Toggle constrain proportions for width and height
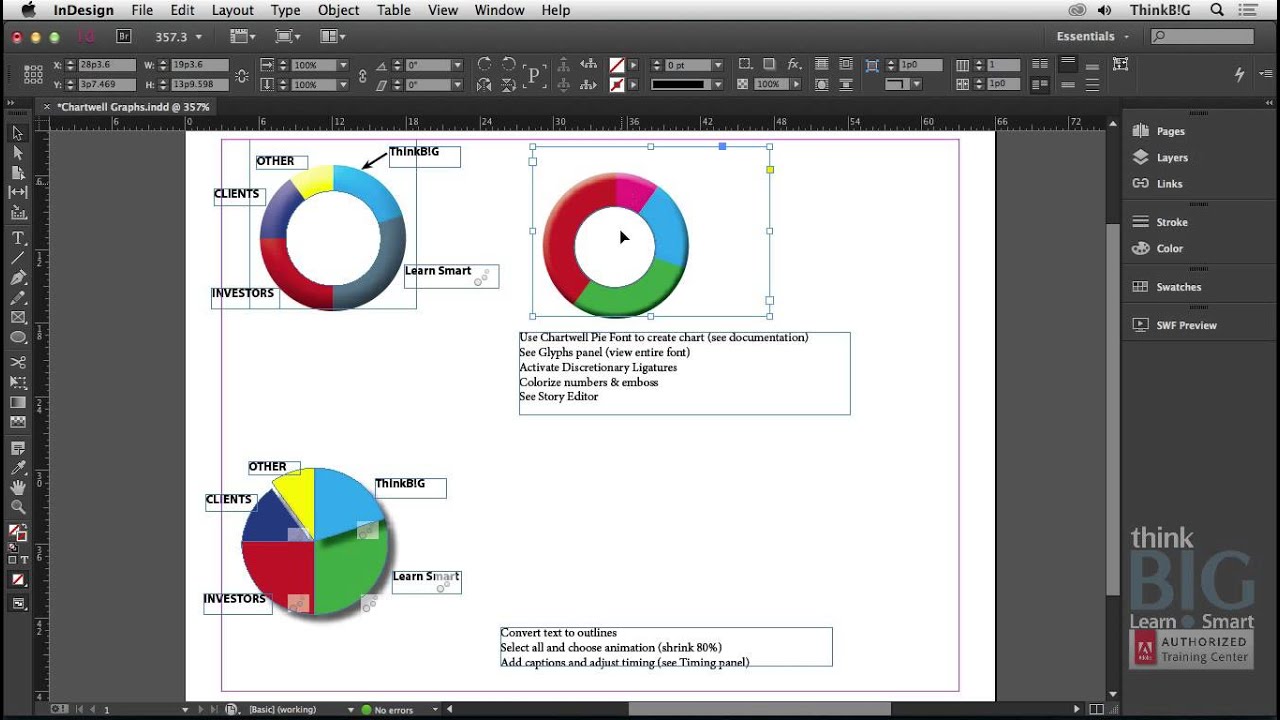 (241, 75)
